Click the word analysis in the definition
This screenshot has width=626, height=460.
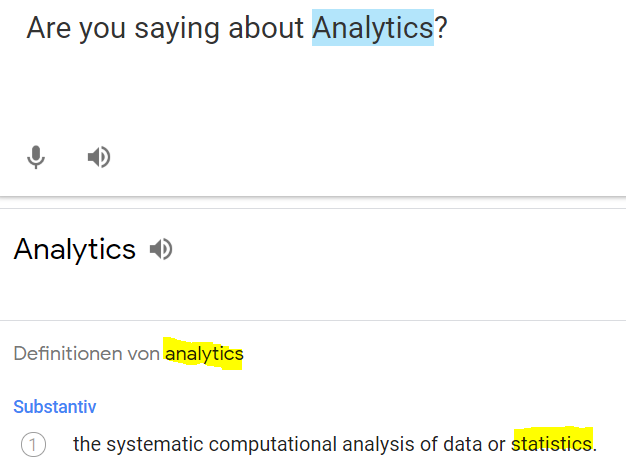[383, 444]
